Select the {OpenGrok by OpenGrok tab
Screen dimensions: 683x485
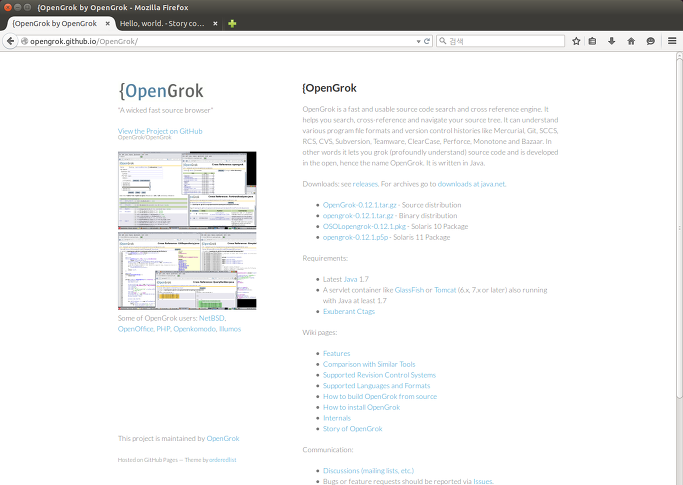(x=54, y=24)
